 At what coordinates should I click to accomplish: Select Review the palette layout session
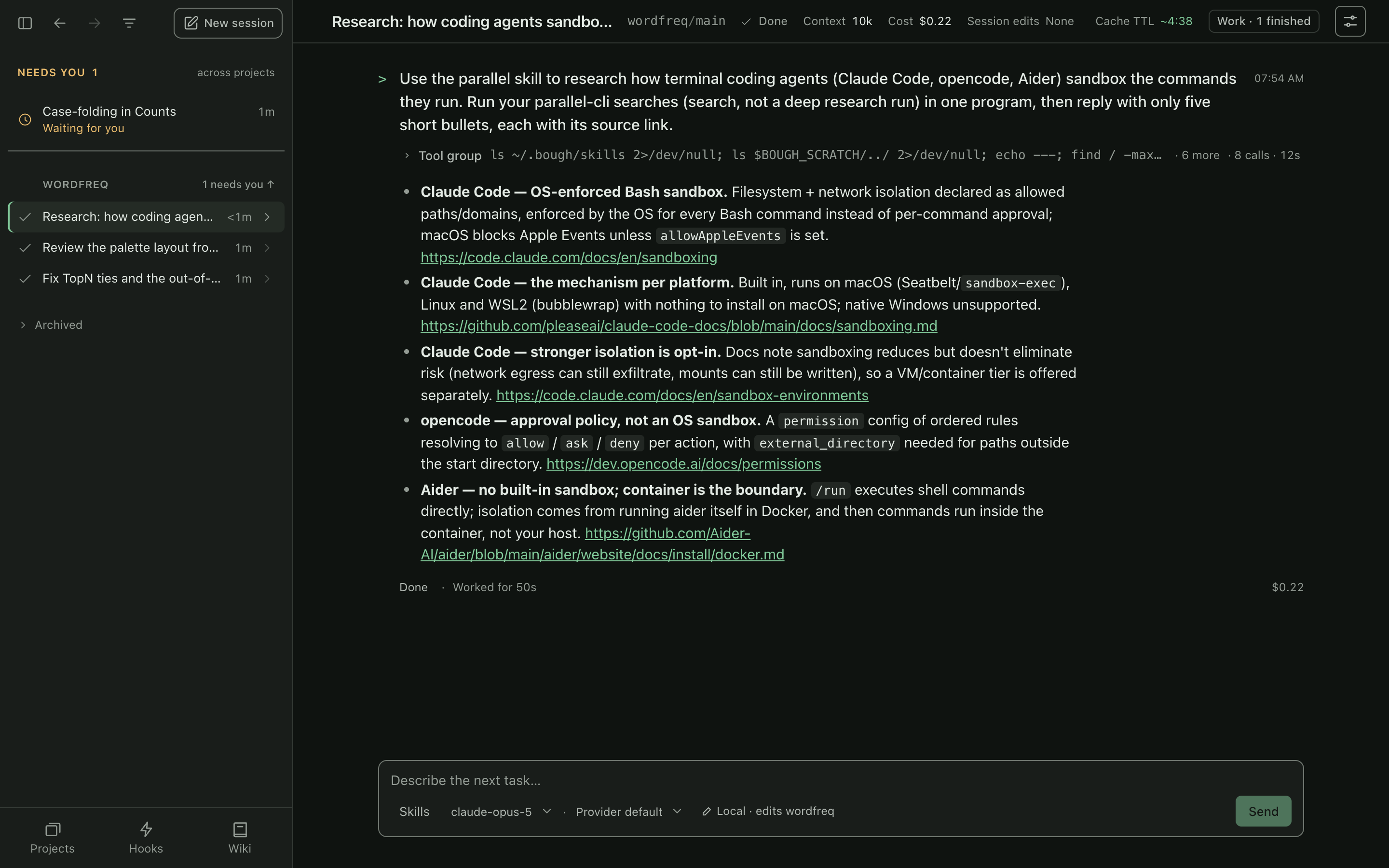pos(146,247)
